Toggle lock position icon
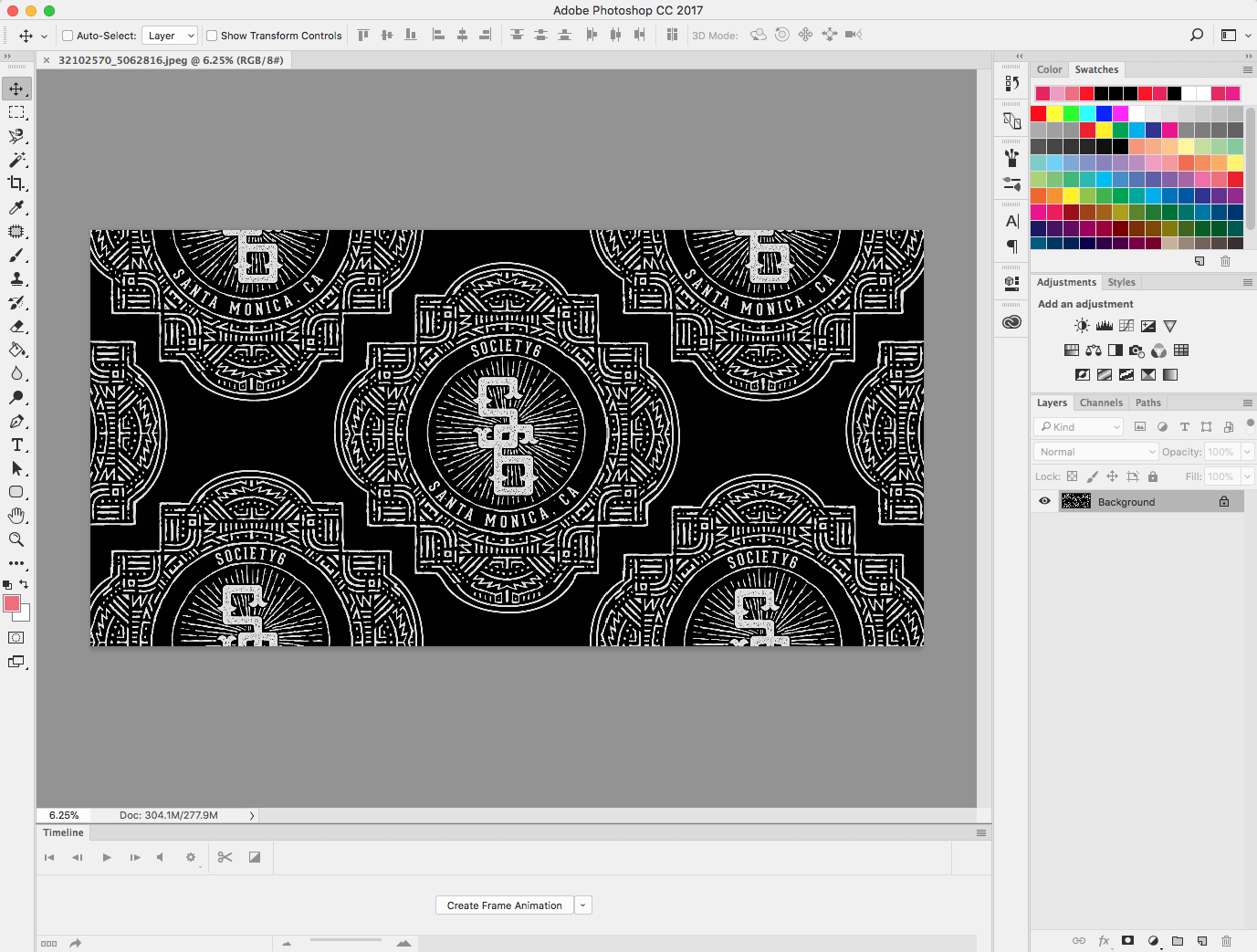Viewport: 1257px width, 952px height. [1112, 476]
